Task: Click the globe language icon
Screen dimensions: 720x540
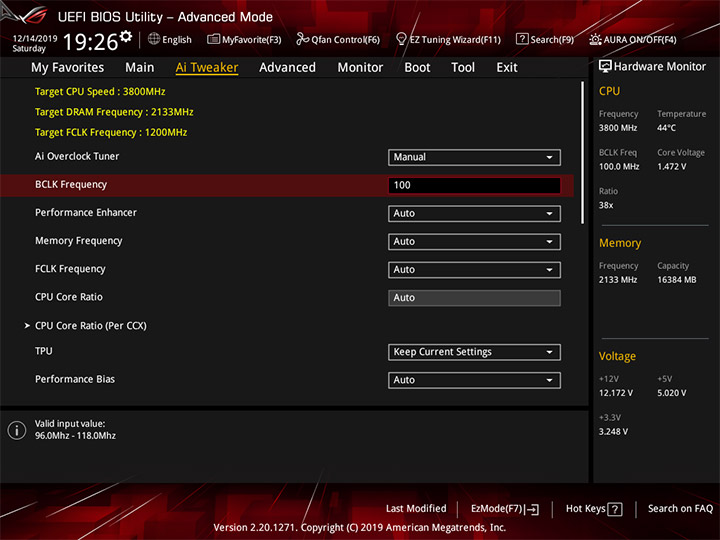Action: click(154, 39)
